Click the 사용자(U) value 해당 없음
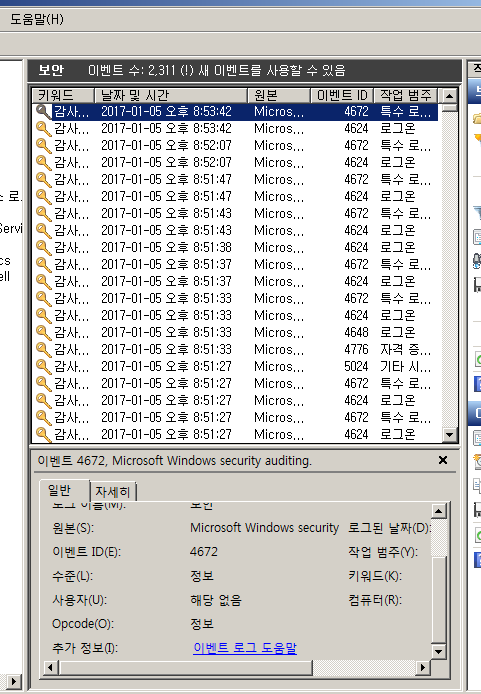Image resolution: width=481 pixels, height=694 pixels. [216, 600]
